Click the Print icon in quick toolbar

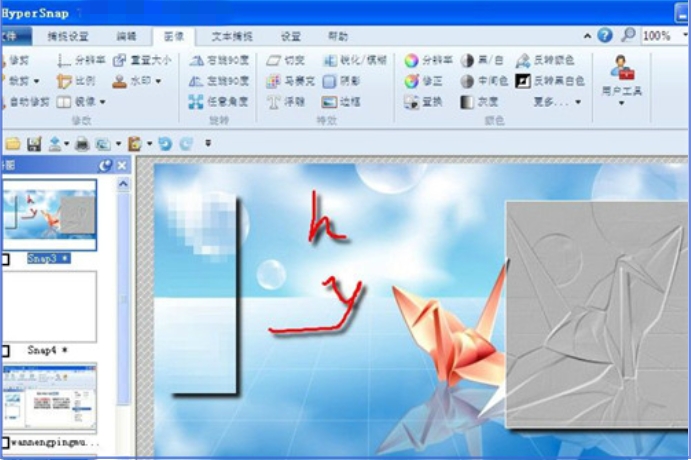tap(82, 144)
